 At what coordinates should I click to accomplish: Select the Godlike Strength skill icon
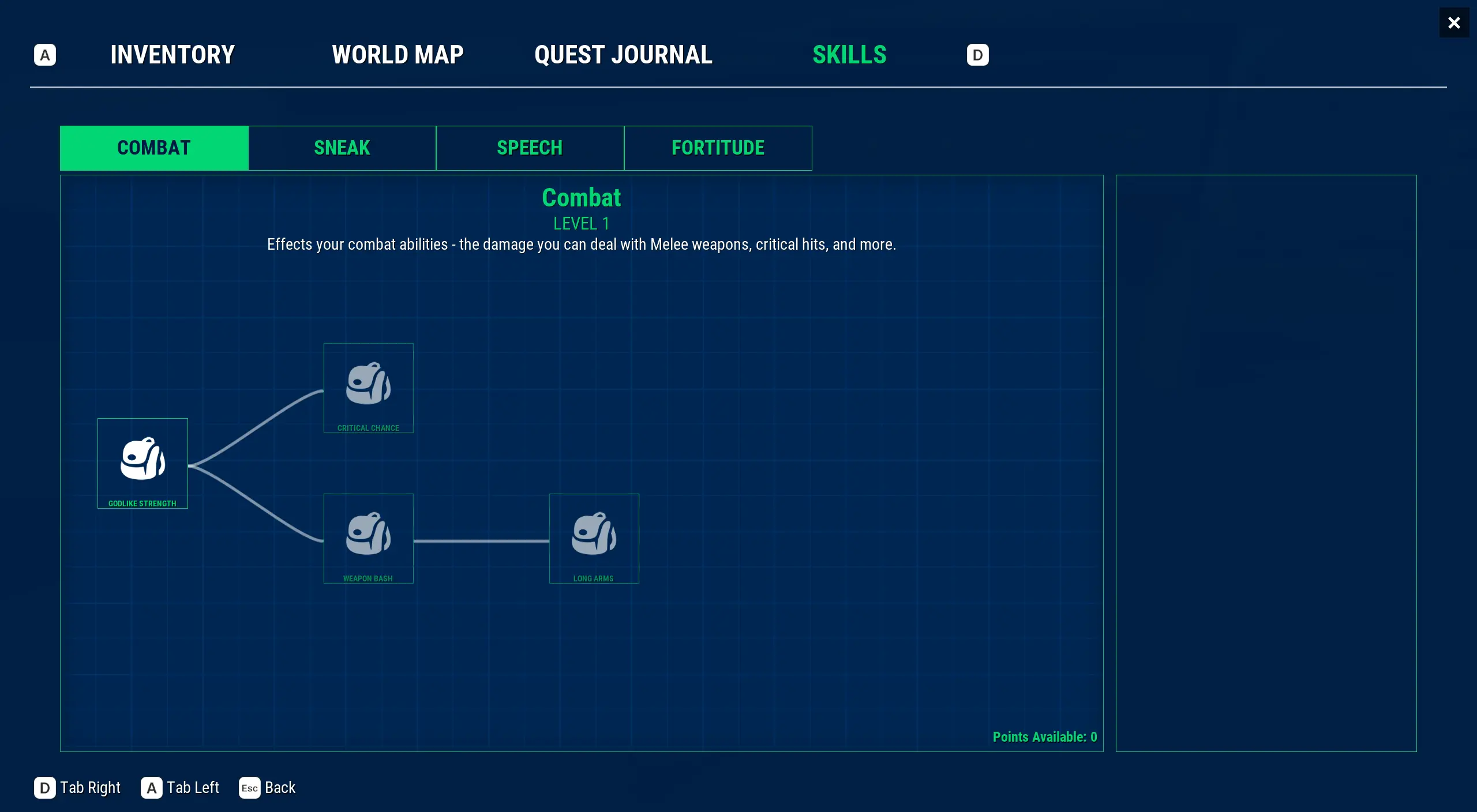click(143, 458)
